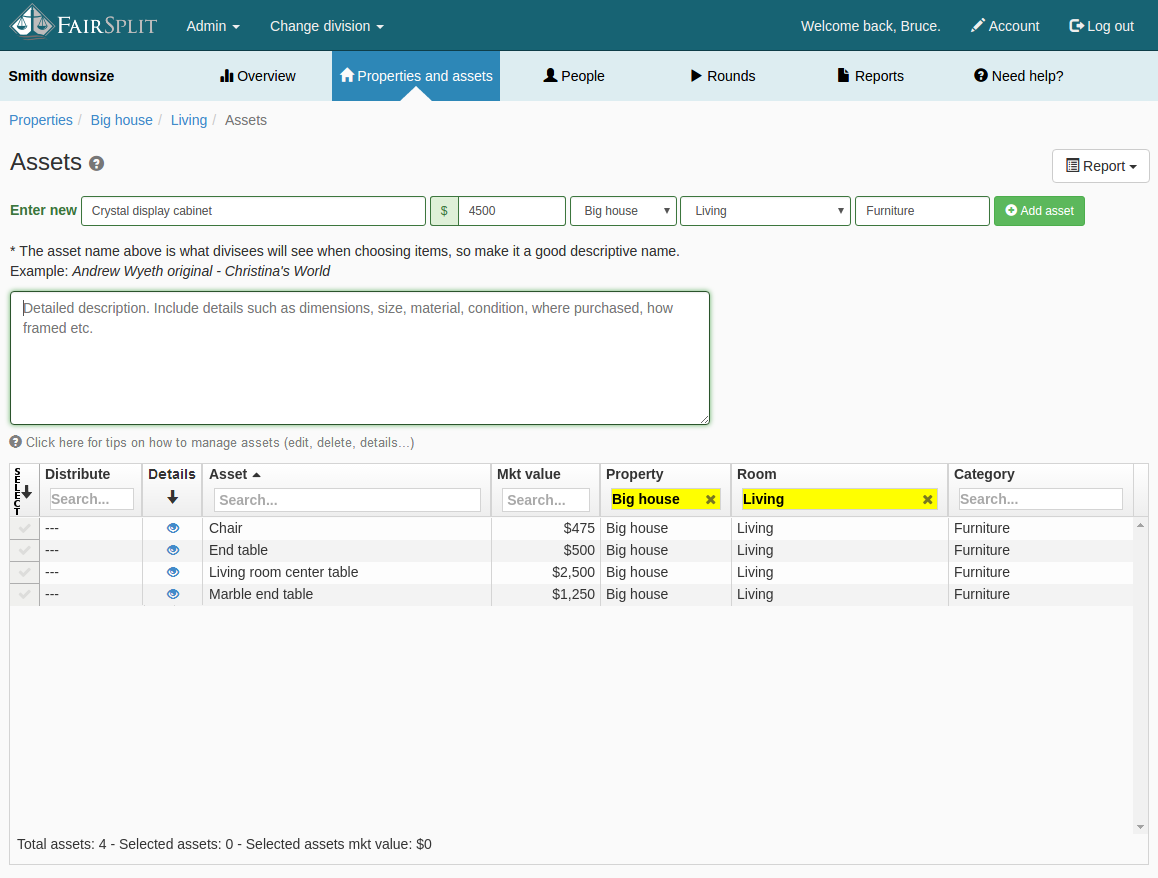Click the $475 market value cell
1158x878 pixels.
click(x=579, y=528)
